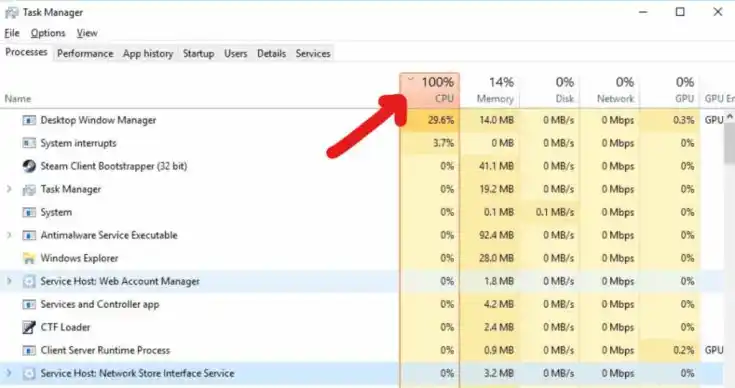Screen dimensions: 735x388
Task: Switch to the Processes tab
Action: [26, 52]
